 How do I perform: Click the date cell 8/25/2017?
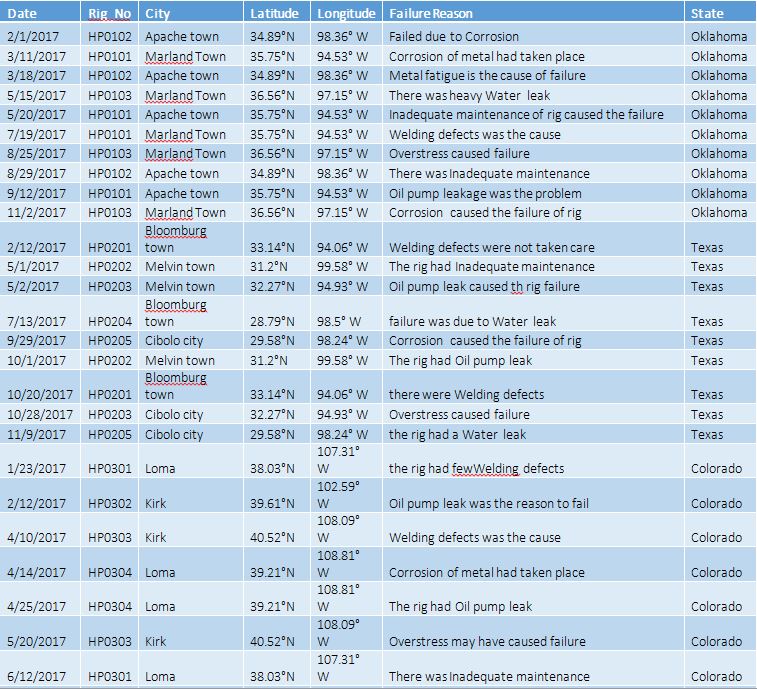click(40, 154)
